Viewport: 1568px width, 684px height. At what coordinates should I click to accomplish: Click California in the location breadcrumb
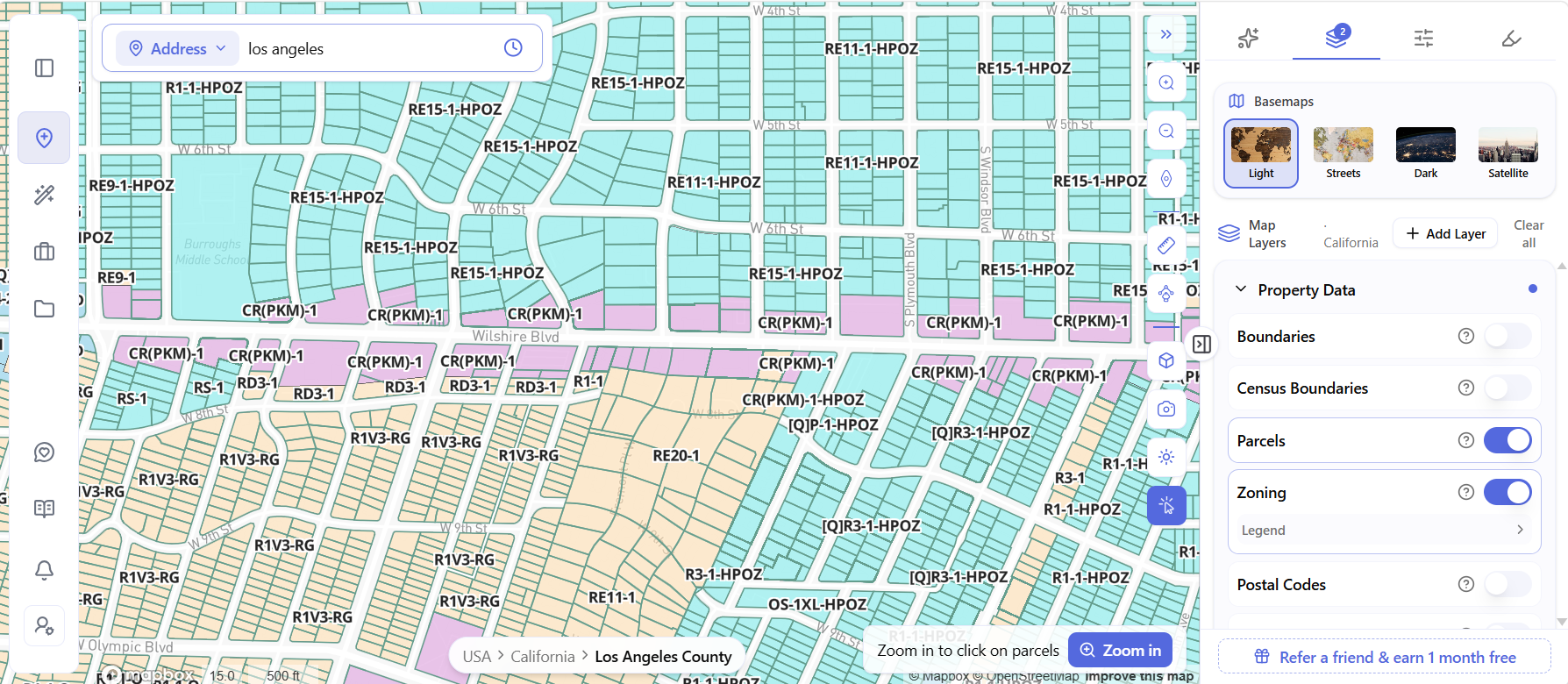543,656
